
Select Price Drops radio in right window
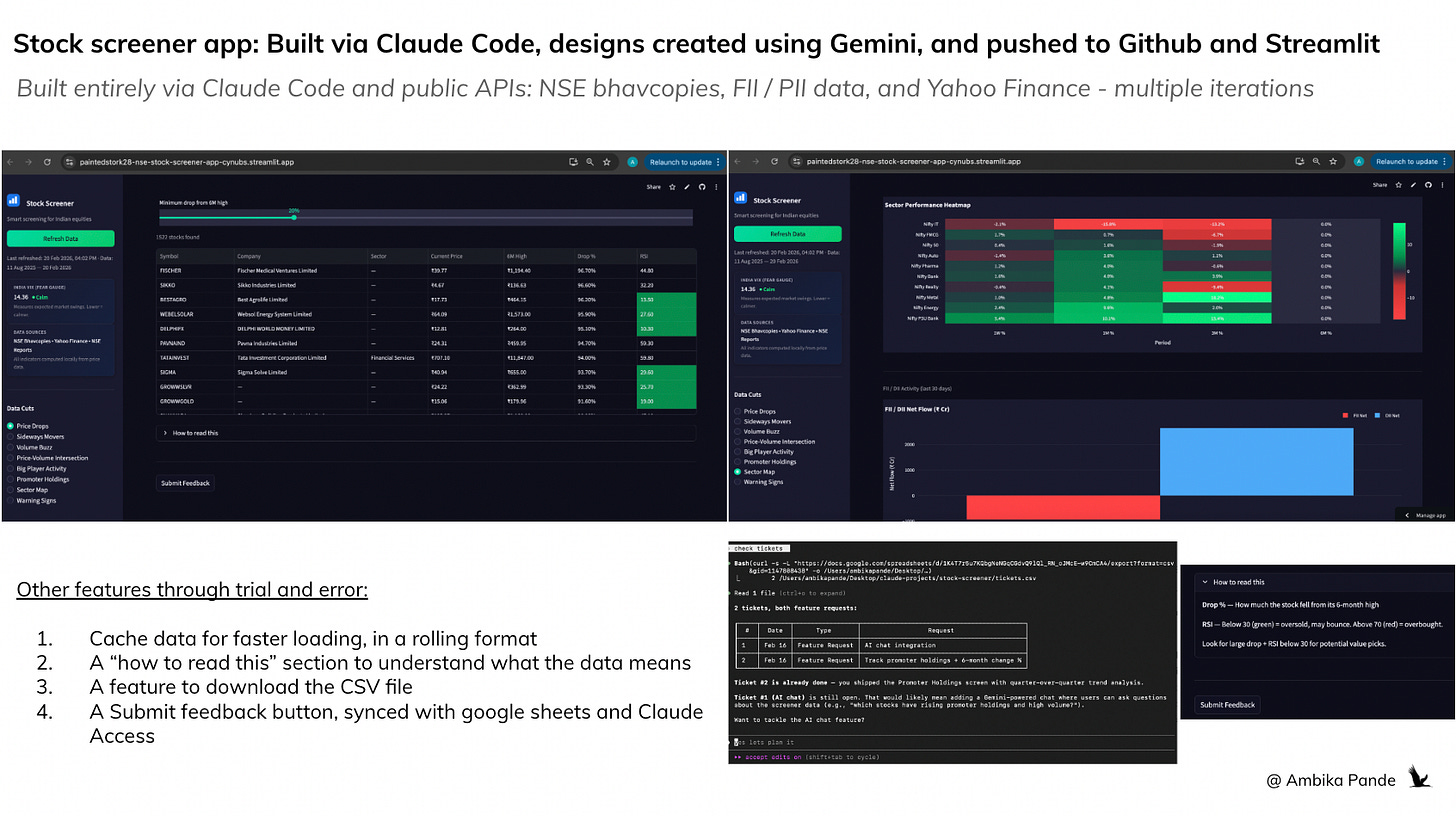coord(738,411)
